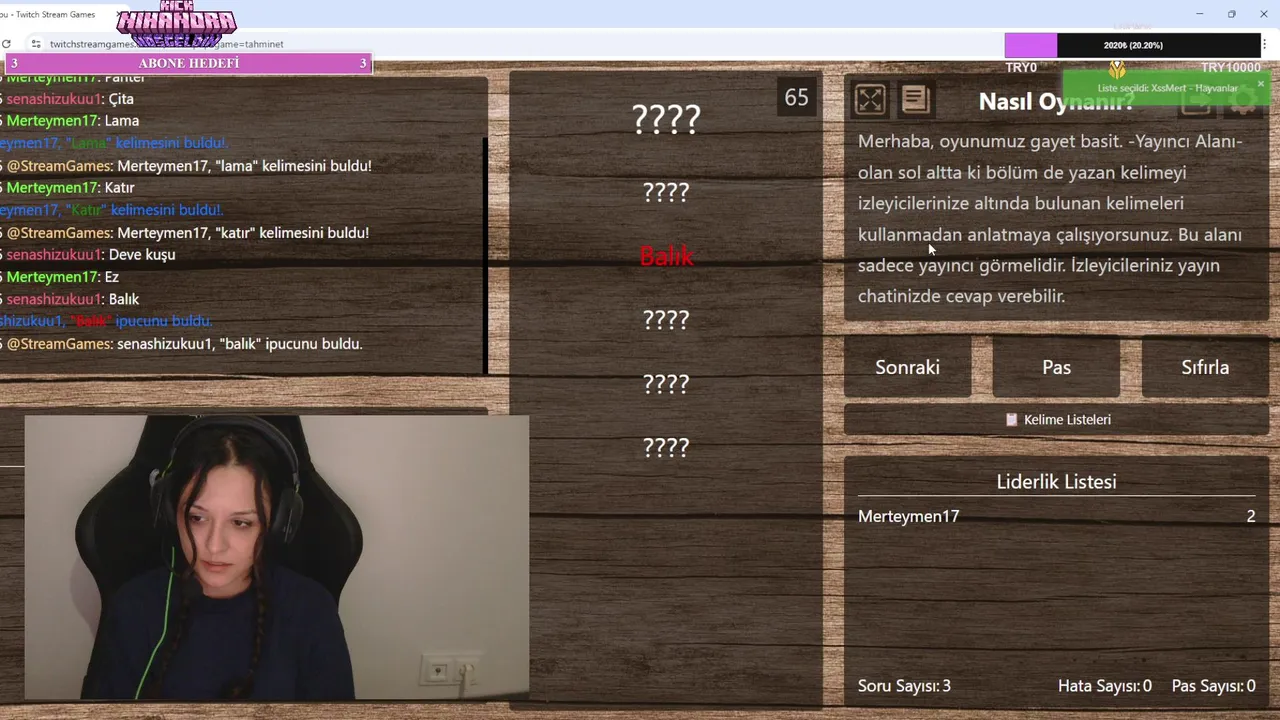Image resolution: width=1280 pixels, height=720 pixels.
Task: Click 'Pas Sayısı: 0' counter
Action: (1213, 686)
